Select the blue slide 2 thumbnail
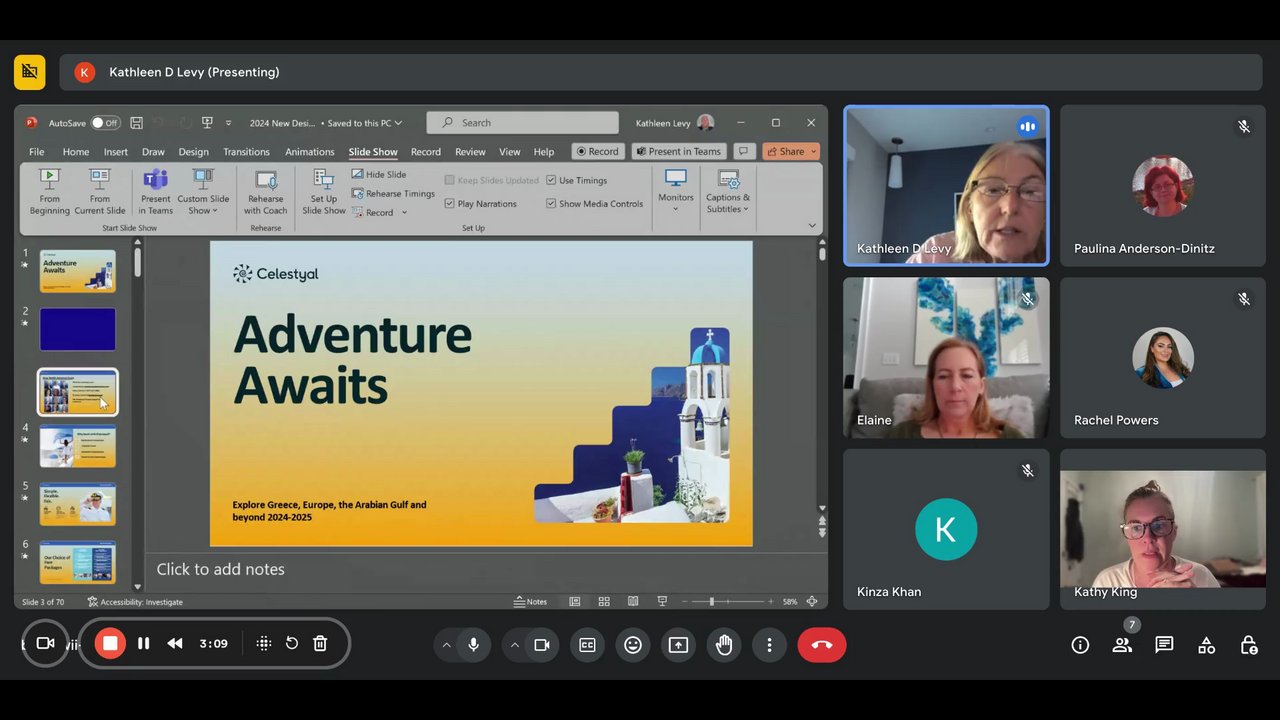 [78, 329]
